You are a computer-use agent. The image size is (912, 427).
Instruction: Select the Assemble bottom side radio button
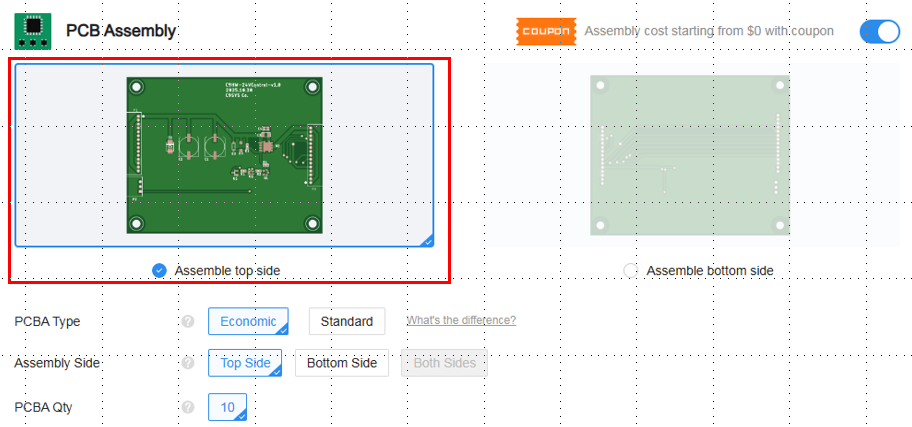click(630, 271)
